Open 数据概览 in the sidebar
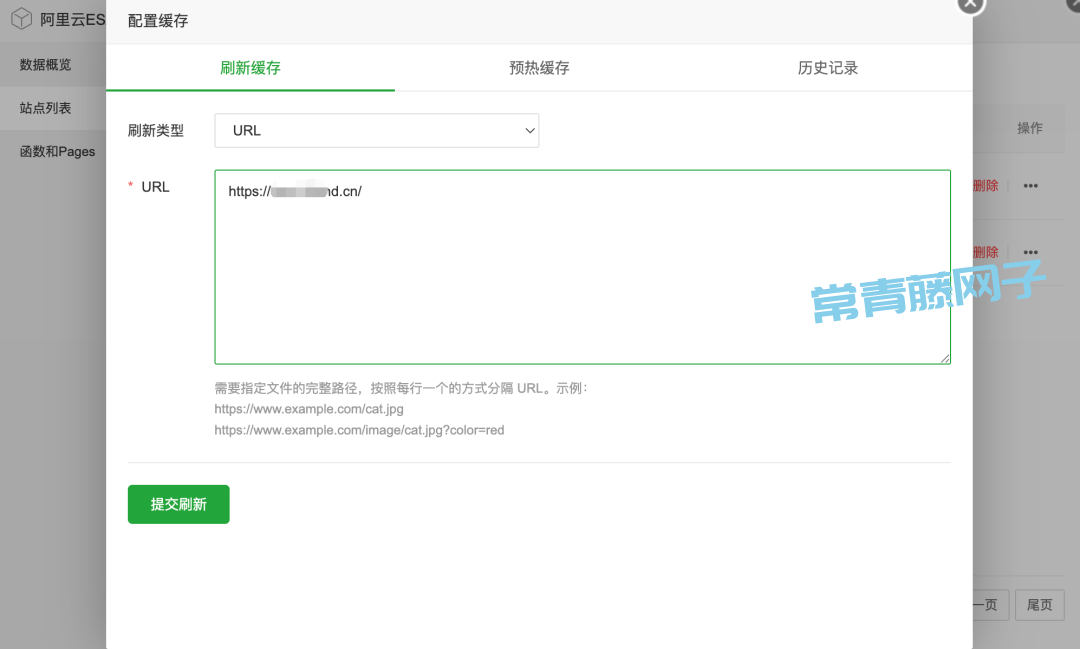This screenshot has height=649, width=1080. 46,65
